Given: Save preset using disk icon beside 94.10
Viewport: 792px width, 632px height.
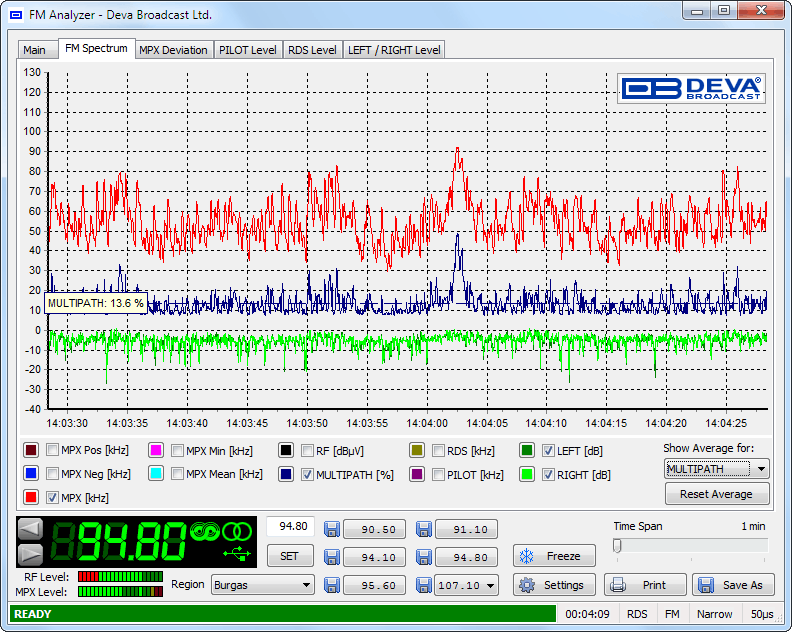Looking at the screenshot, I should point(332,557).
